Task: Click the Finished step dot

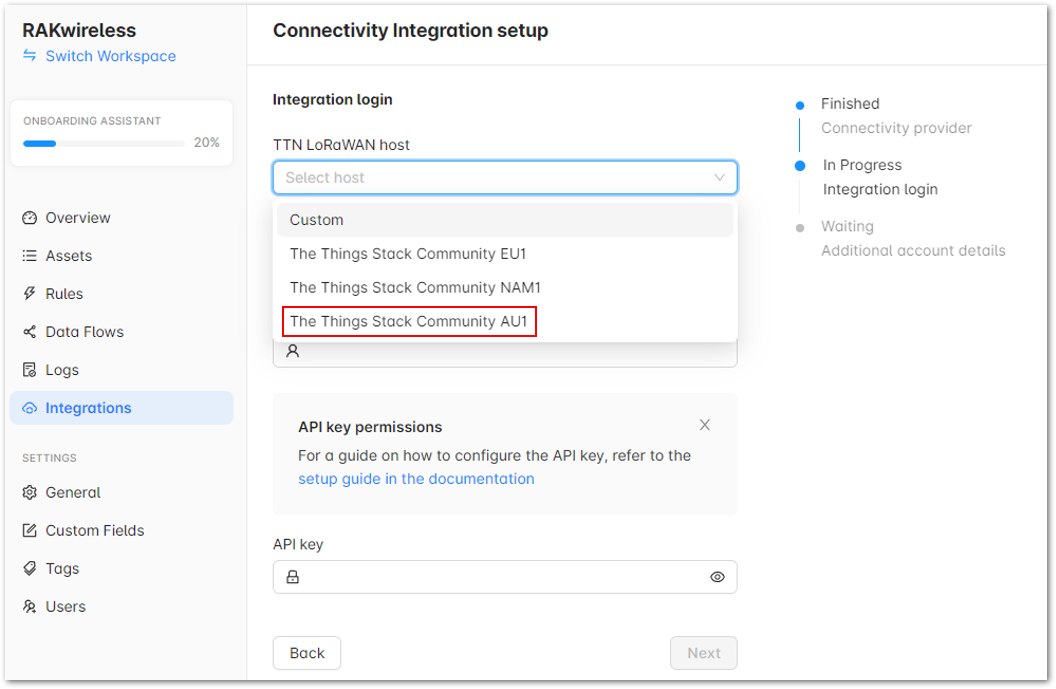Action: click(800, 105)
